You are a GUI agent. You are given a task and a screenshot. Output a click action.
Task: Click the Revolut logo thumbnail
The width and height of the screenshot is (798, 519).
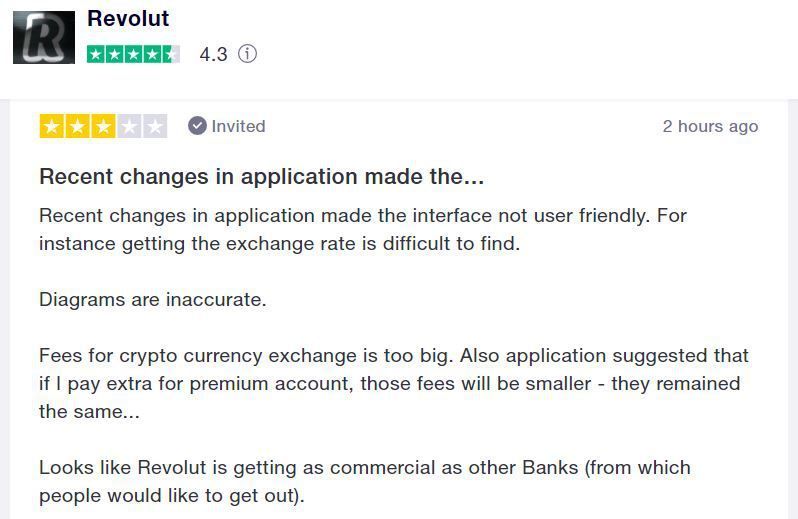point(44,37)
